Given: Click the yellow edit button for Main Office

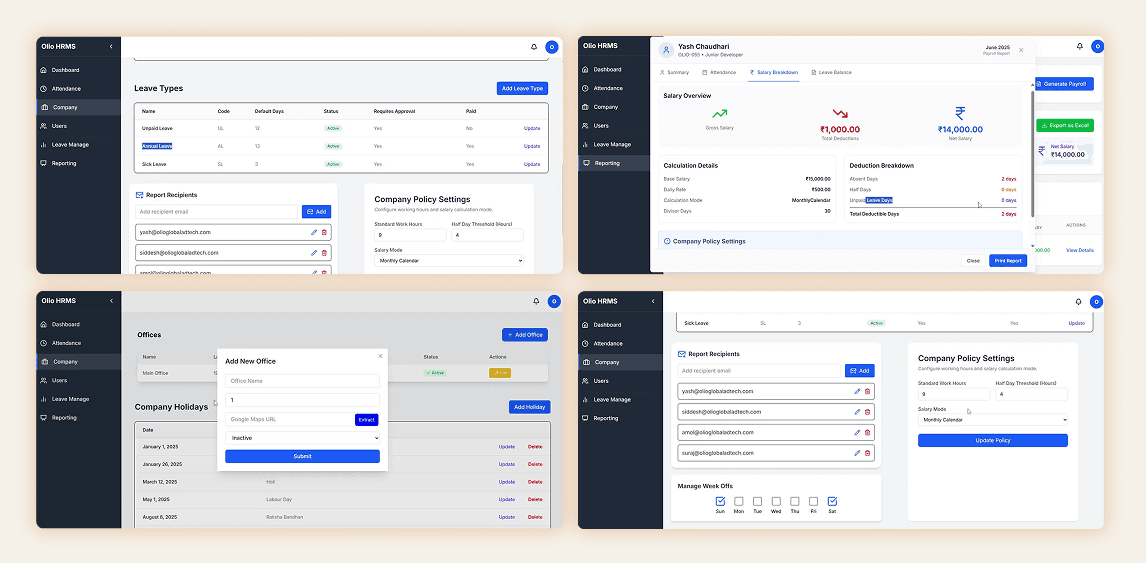Looking at the screenshot, I should (500, 373).
